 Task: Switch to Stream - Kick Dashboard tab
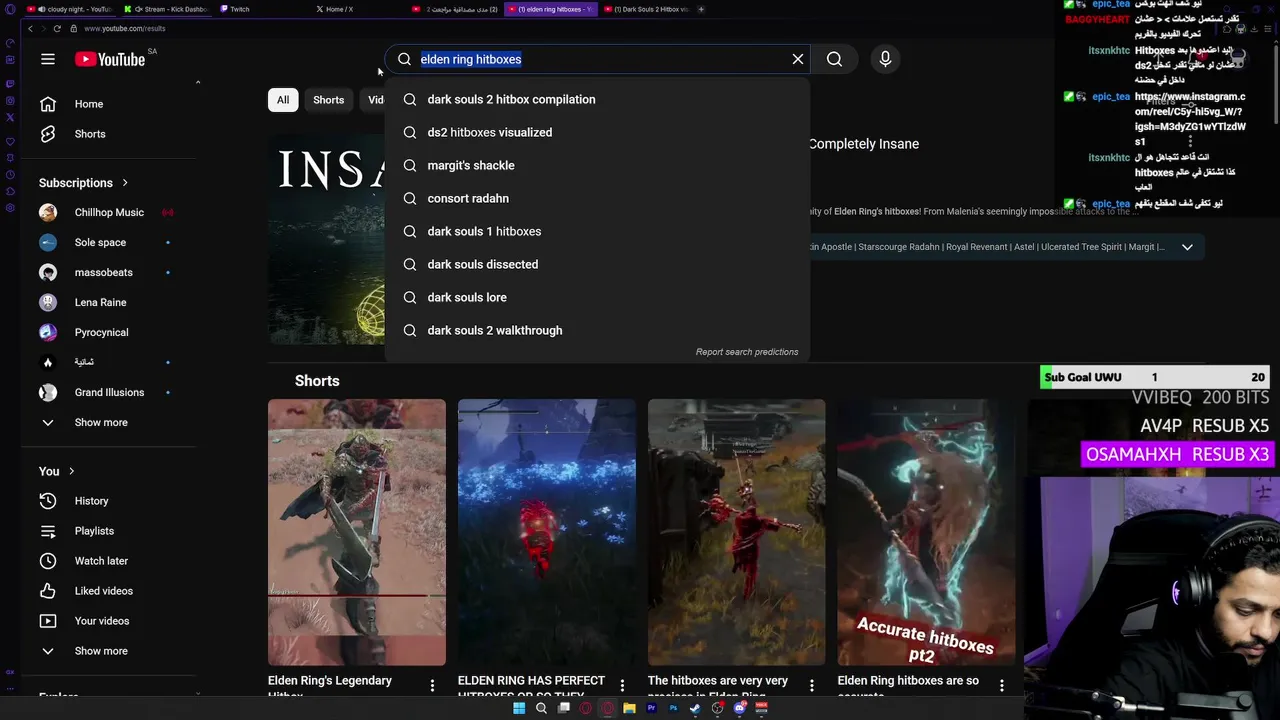(167, 9)
